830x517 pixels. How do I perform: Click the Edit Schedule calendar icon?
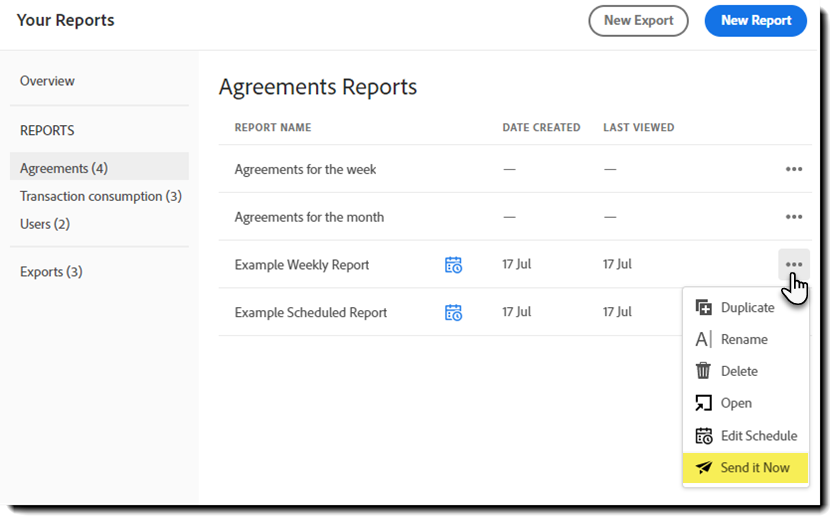coord(703,436)
